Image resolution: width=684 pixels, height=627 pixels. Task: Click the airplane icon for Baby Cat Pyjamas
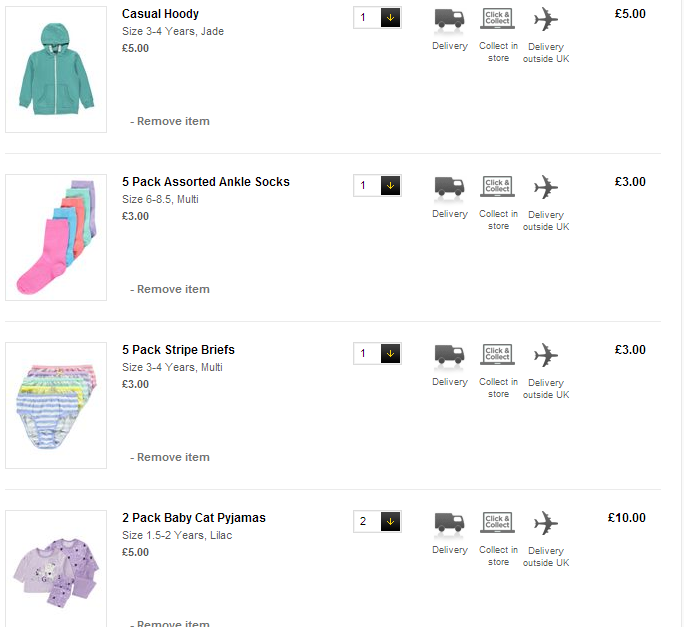[x=545, y=523]
